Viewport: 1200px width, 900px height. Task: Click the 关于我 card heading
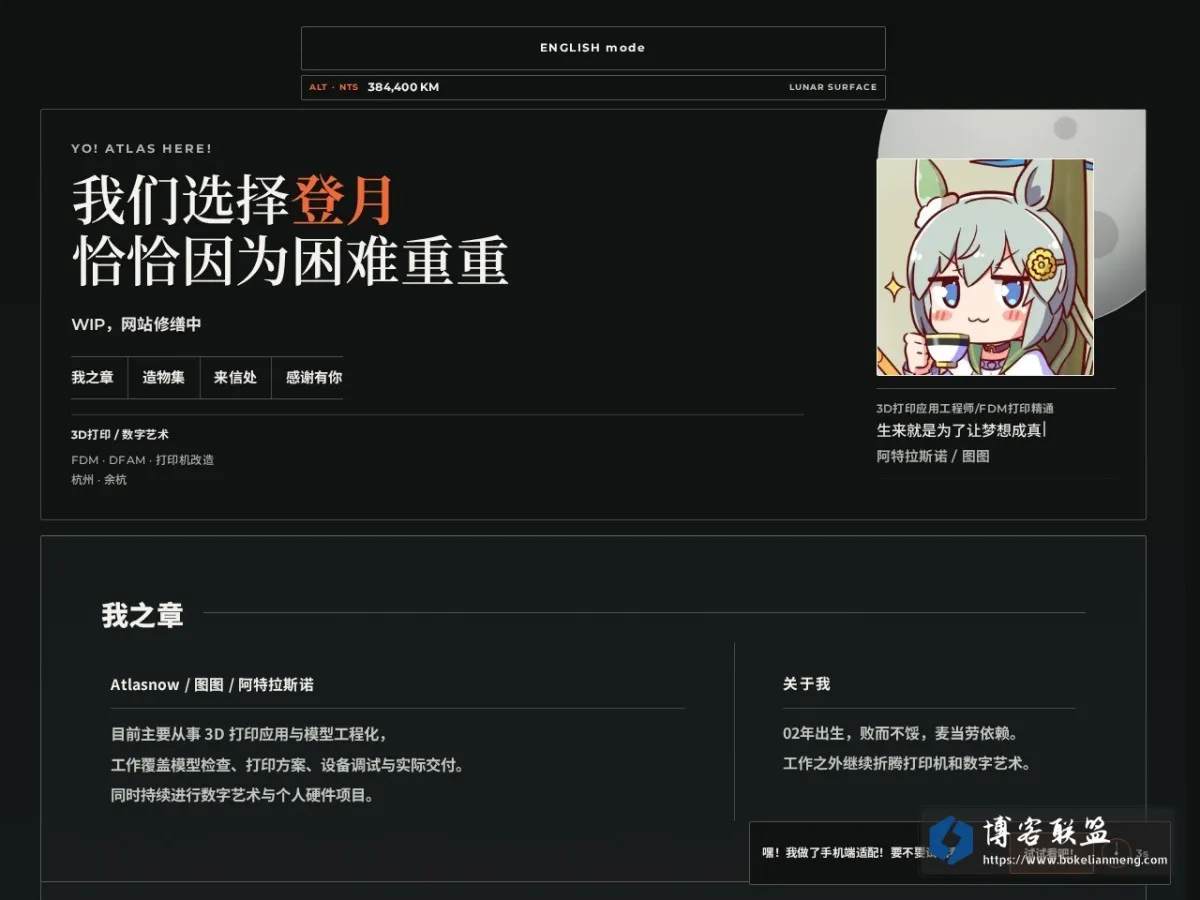pos(806,684)
